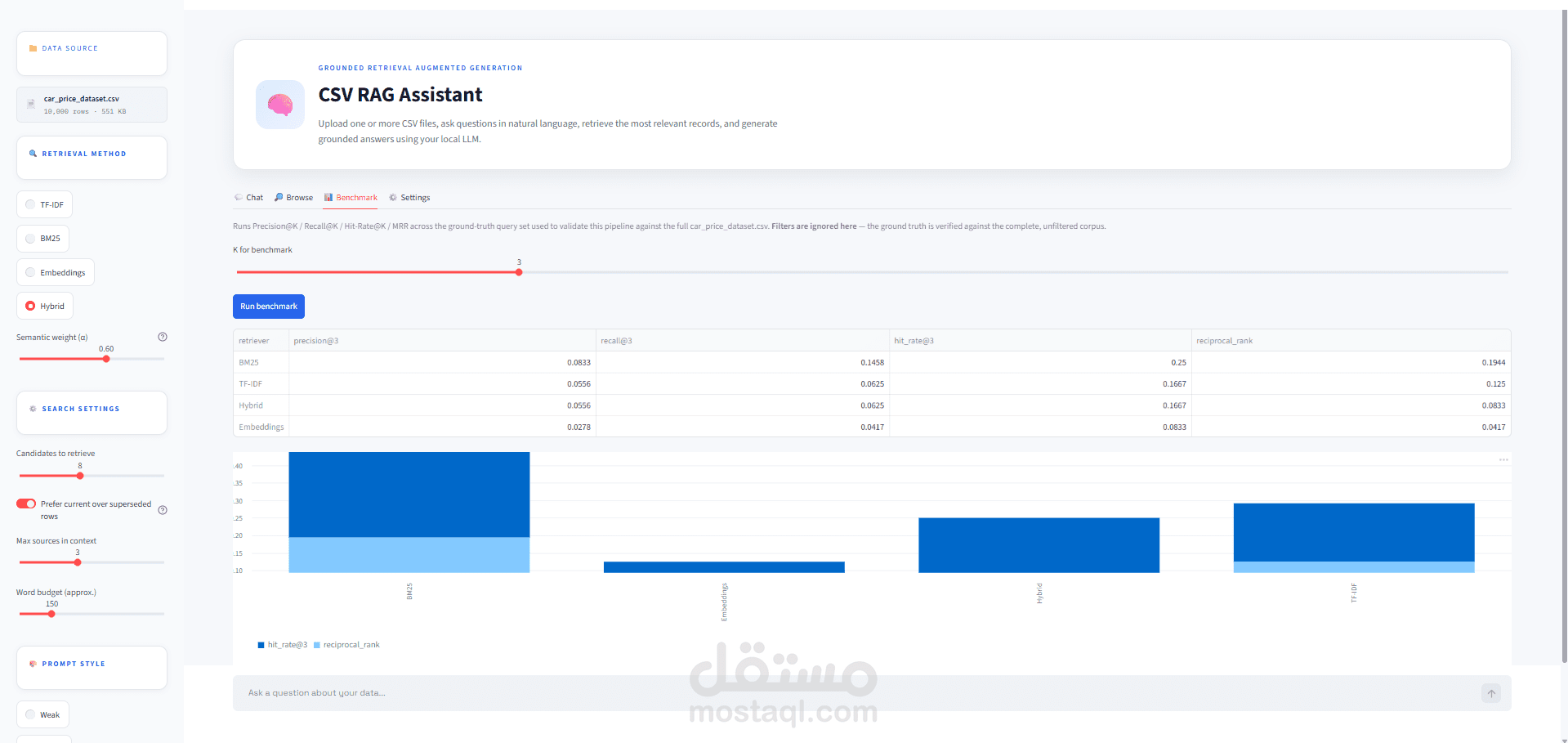Click the CSV RAG Assistant title
Image resolution: width=1568 pixels, height=743 pixels.
pos(400,95)
